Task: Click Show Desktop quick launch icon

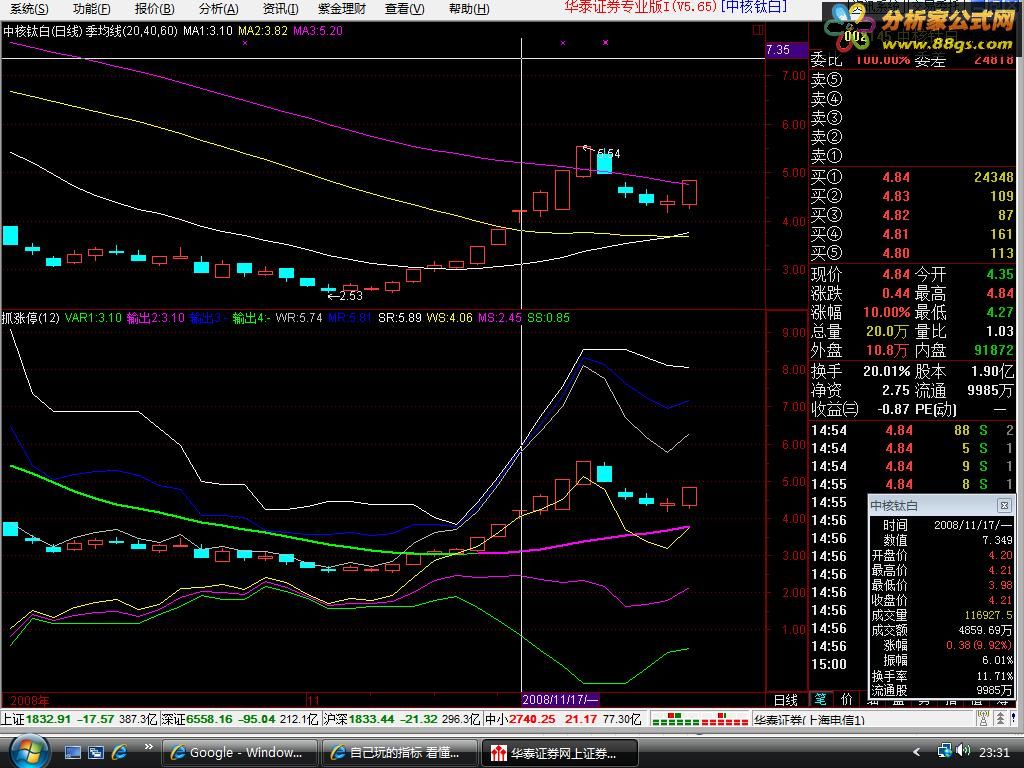Action: coord(72,753)
